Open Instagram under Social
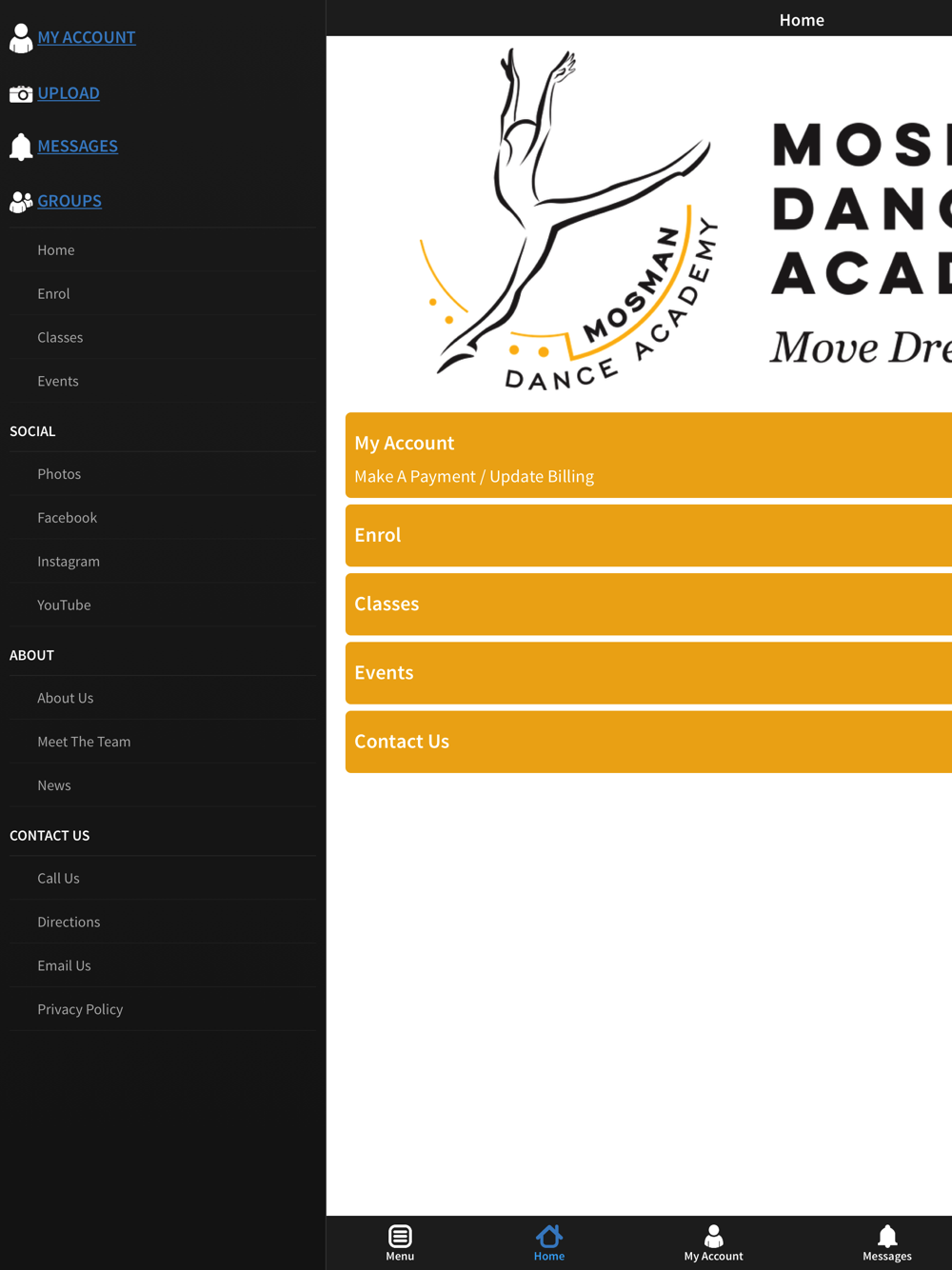952x1270 pixels. (163, 561)
